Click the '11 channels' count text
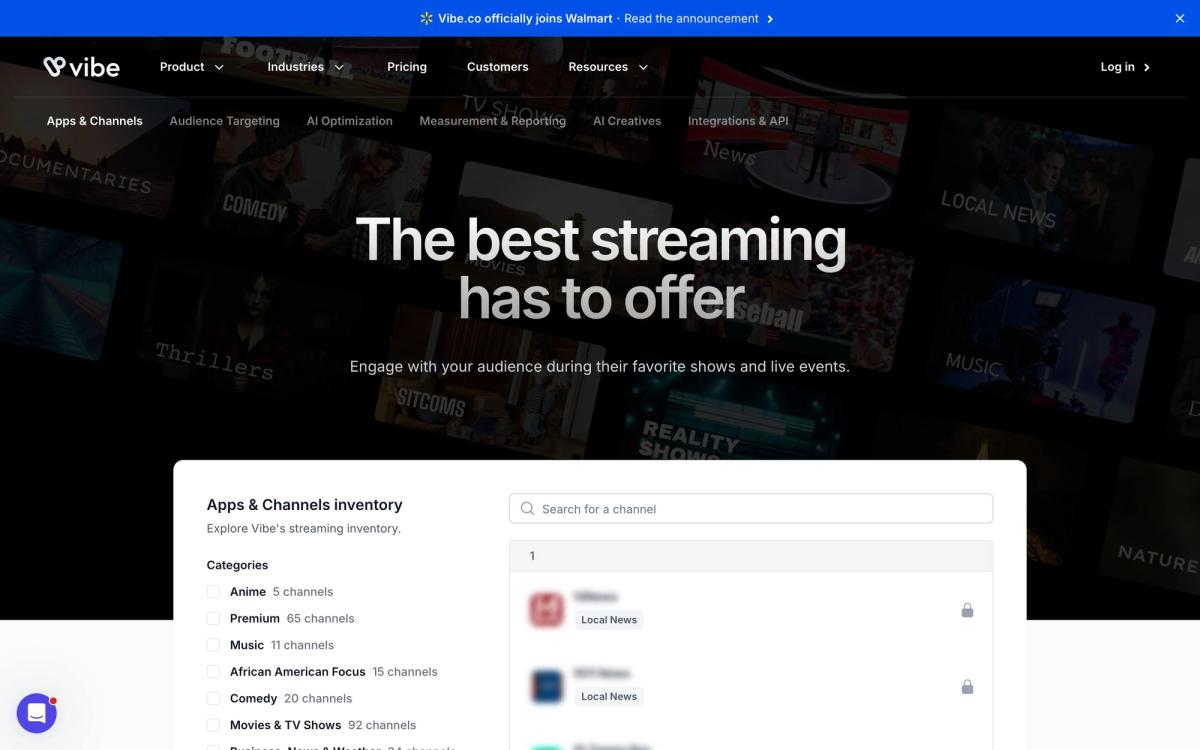Viewport: 1200px width, 750px height. coord(302,645)
